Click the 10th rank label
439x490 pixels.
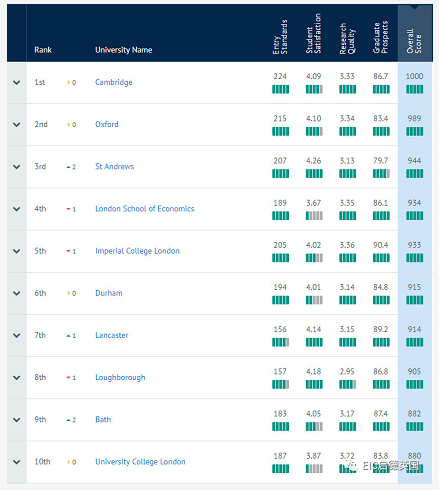tap(42, 462)
